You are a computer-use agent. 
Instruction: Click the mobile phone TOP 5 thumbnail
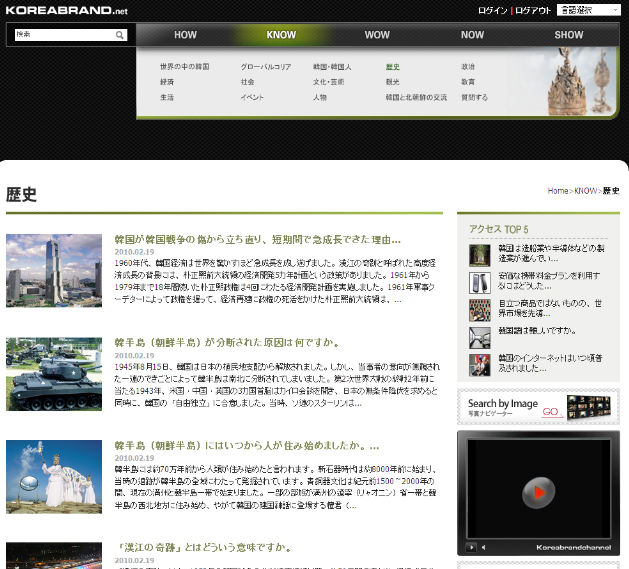479,283
